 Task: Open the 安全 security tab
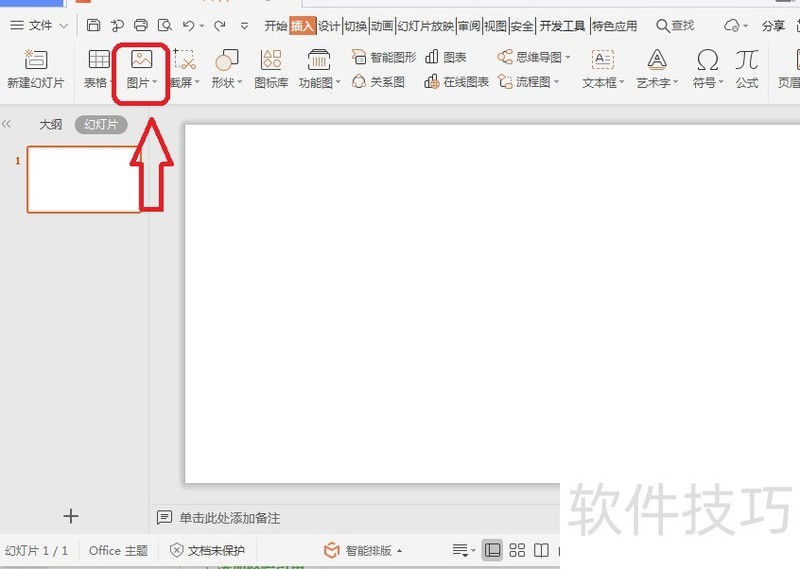[522, 26]
